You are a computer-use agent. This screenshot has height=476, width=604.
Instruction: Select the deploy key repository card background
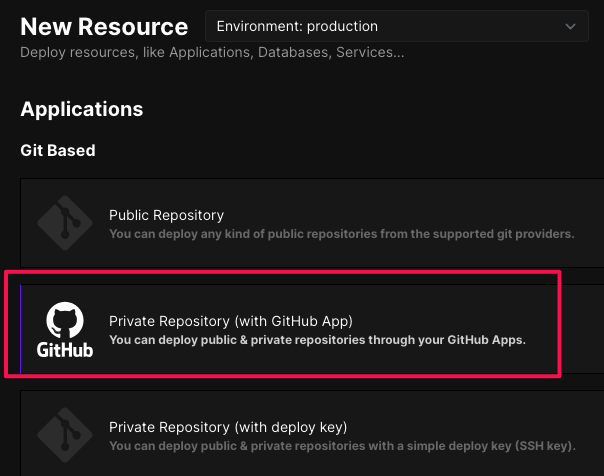[x=312, y=433]
